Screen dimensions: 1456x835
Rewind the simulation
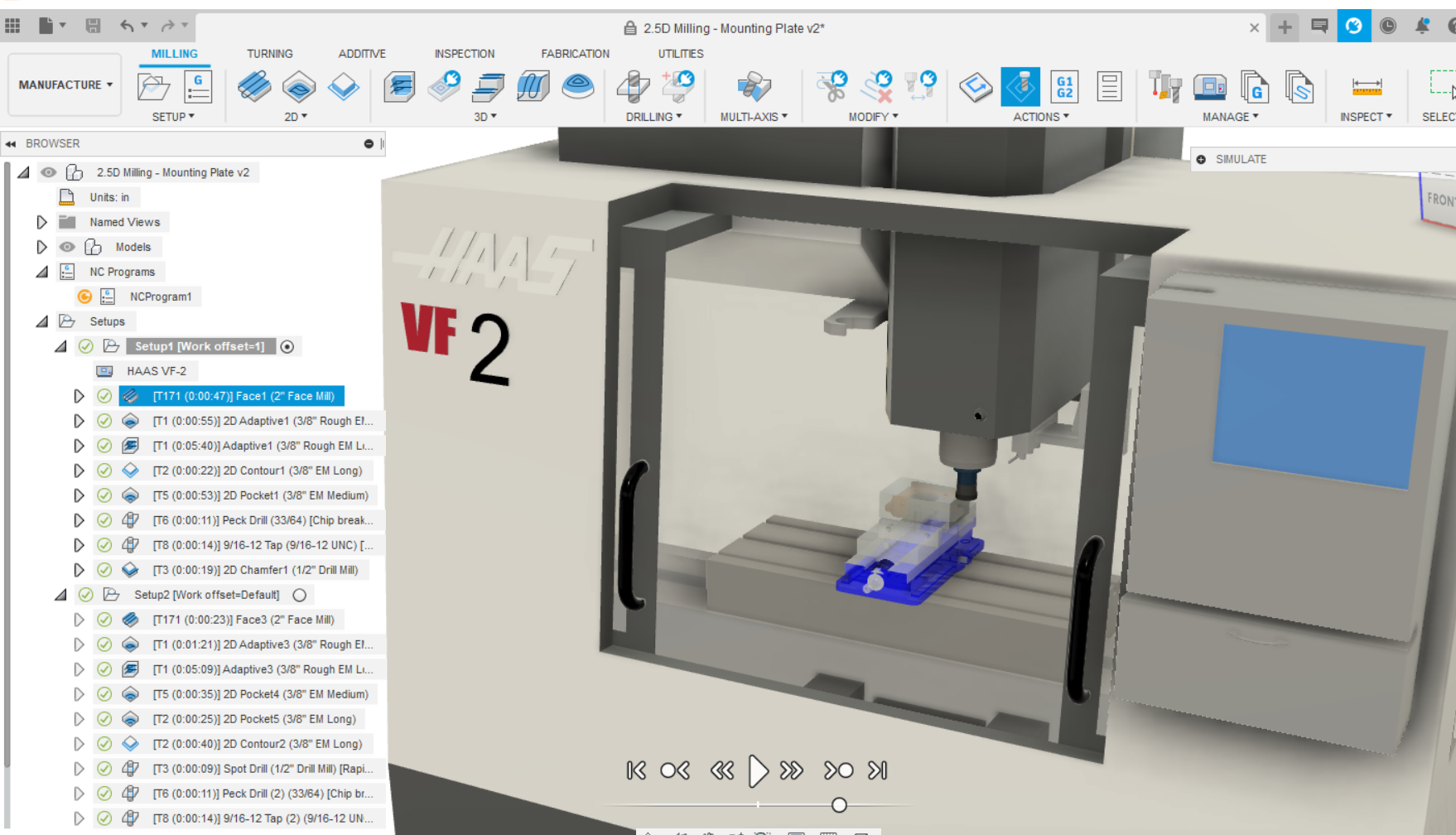click(x=722, y=770)
